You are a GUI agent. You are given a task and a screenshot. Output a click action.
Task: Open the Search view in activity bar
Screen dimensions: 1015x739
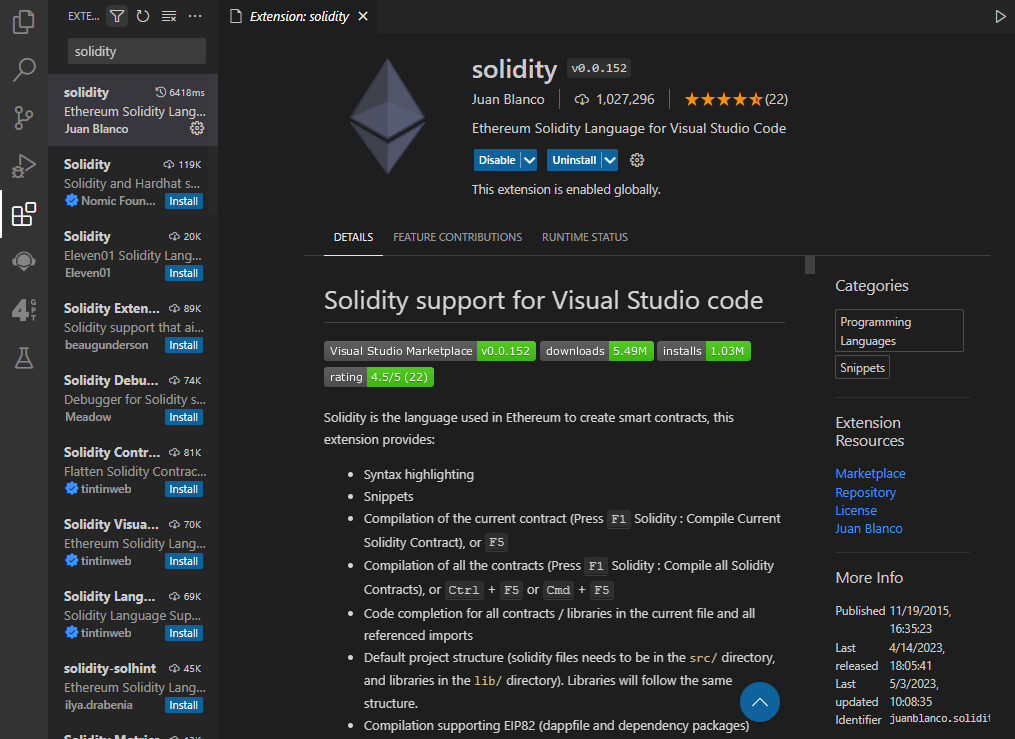(x=24, y=70)
